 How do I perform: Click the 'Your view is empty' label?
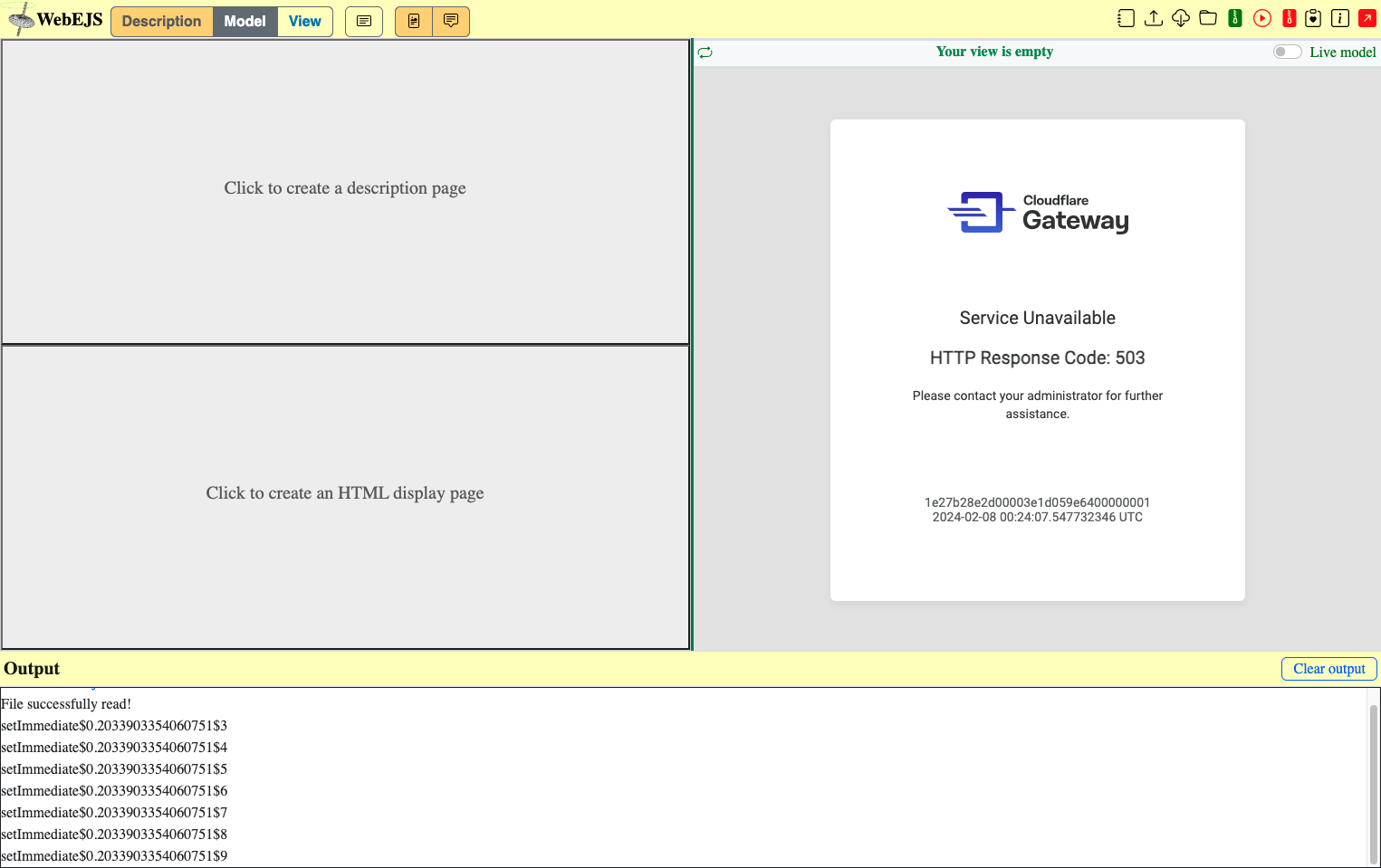coord(994,52)
